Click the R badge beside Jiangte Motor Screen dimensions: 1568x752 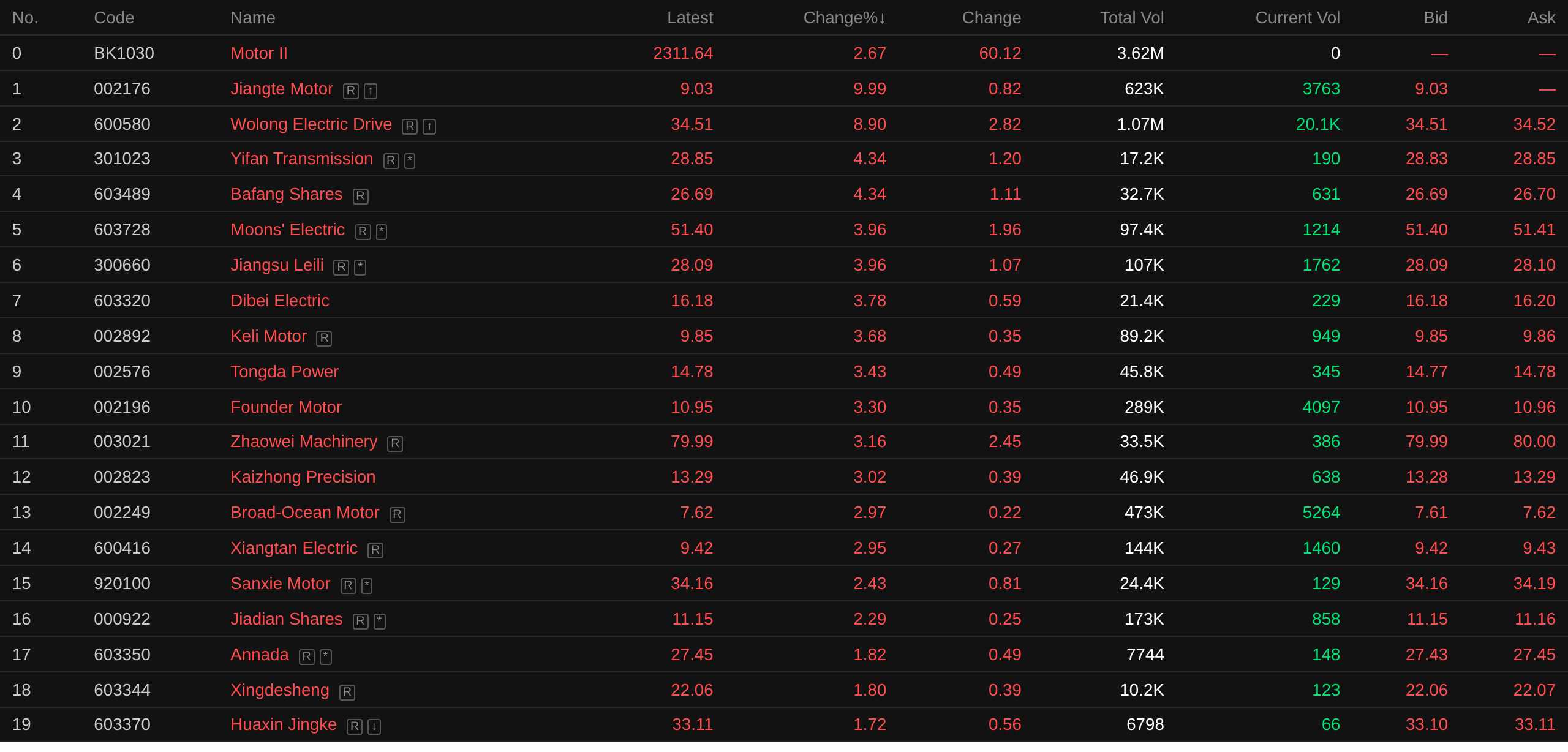(351, 91)
